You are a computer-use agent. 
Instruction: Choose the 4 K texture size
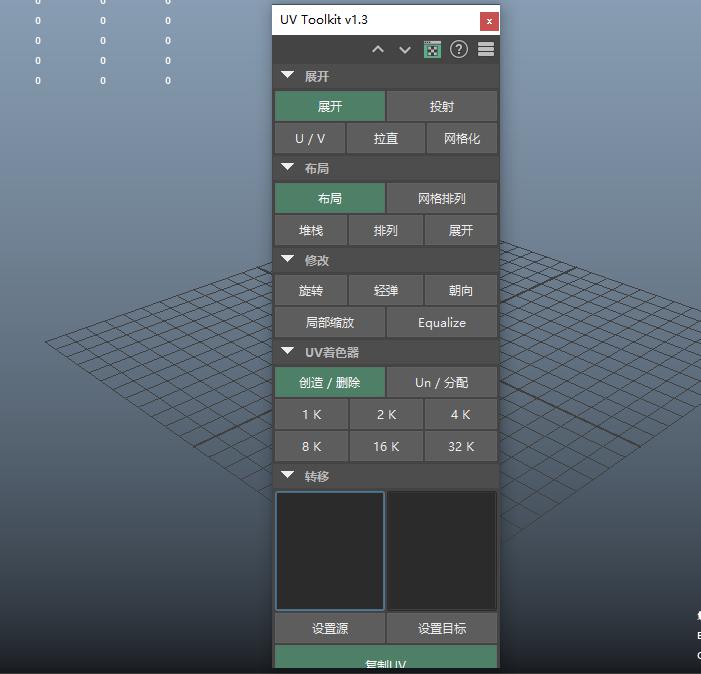click(x=461, y=415)
